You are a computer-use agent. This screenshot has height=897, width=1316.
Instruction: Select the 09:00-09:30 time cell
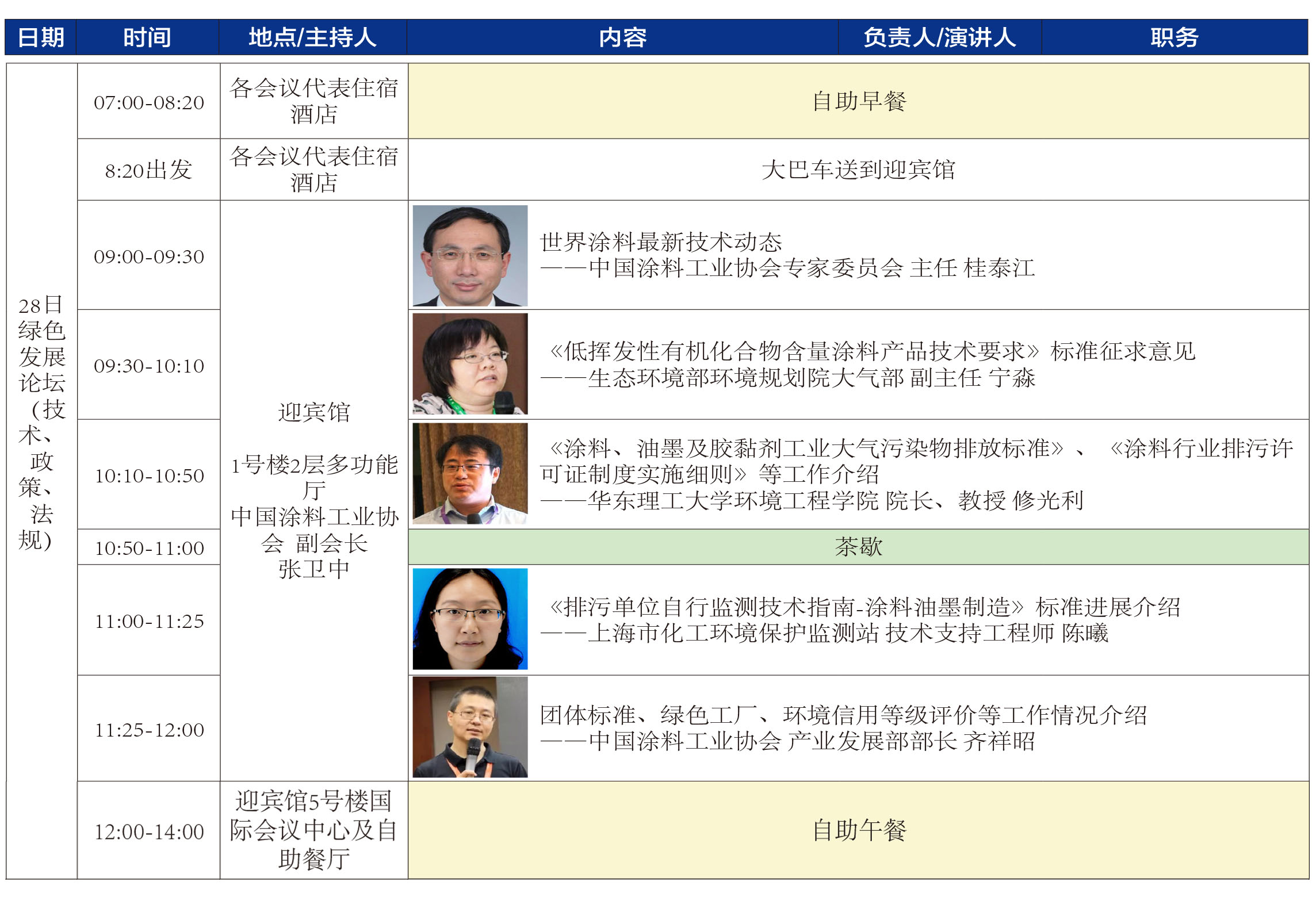[149, 255]
